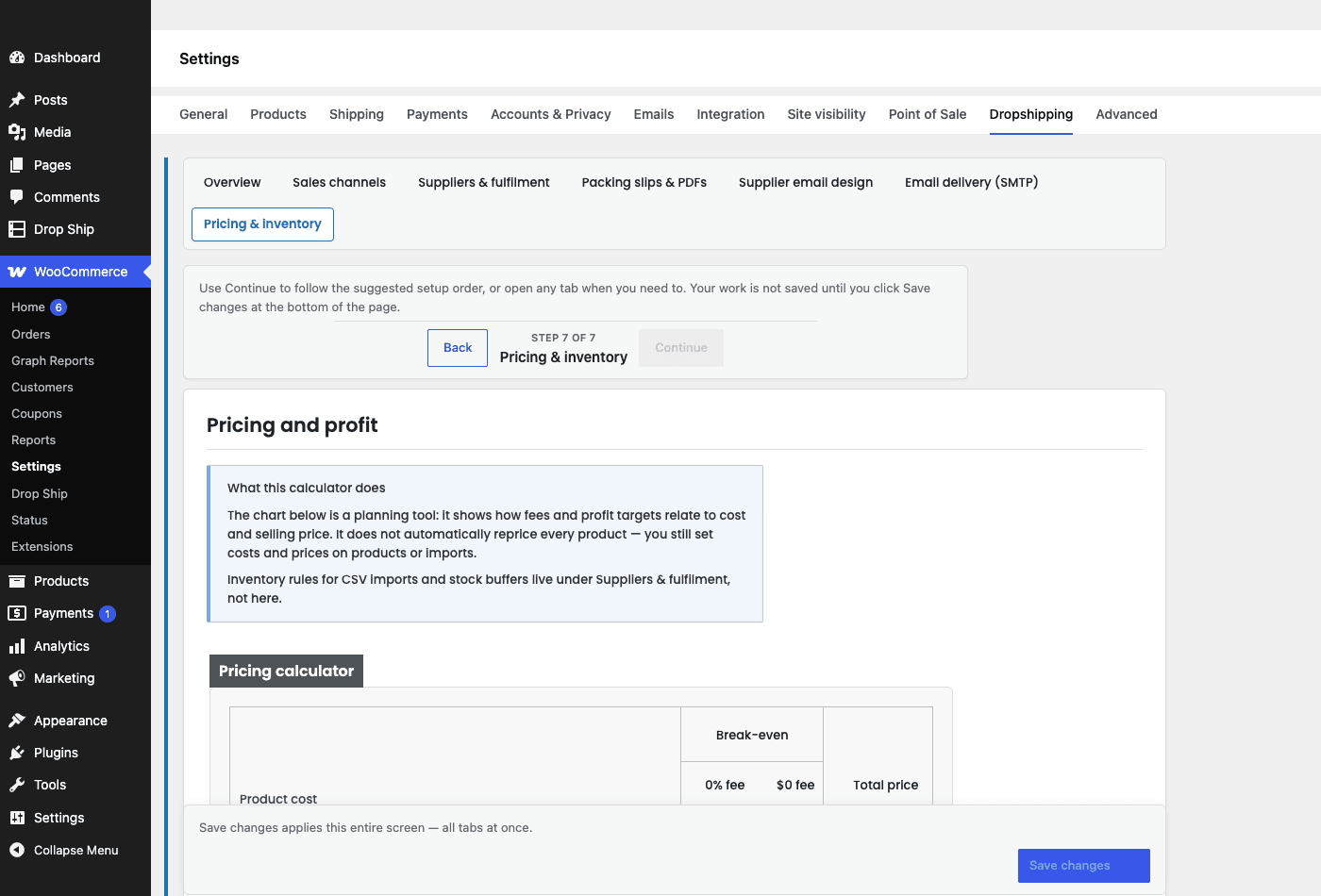Open Reports submenu link
This screenshot has height=896, width=1321.
[34, 440]
